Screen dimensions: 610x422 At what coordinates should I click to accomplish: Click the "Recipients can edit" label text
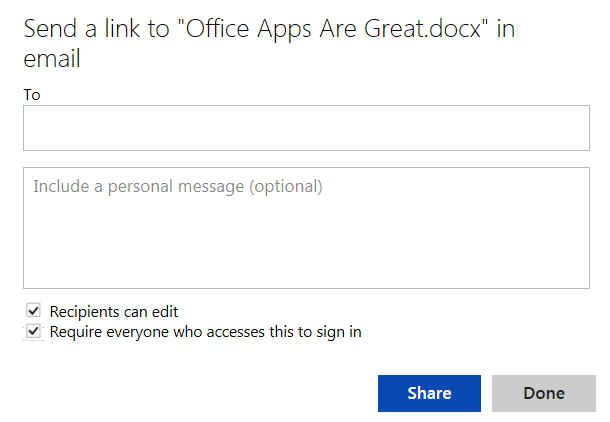(114, 312)
